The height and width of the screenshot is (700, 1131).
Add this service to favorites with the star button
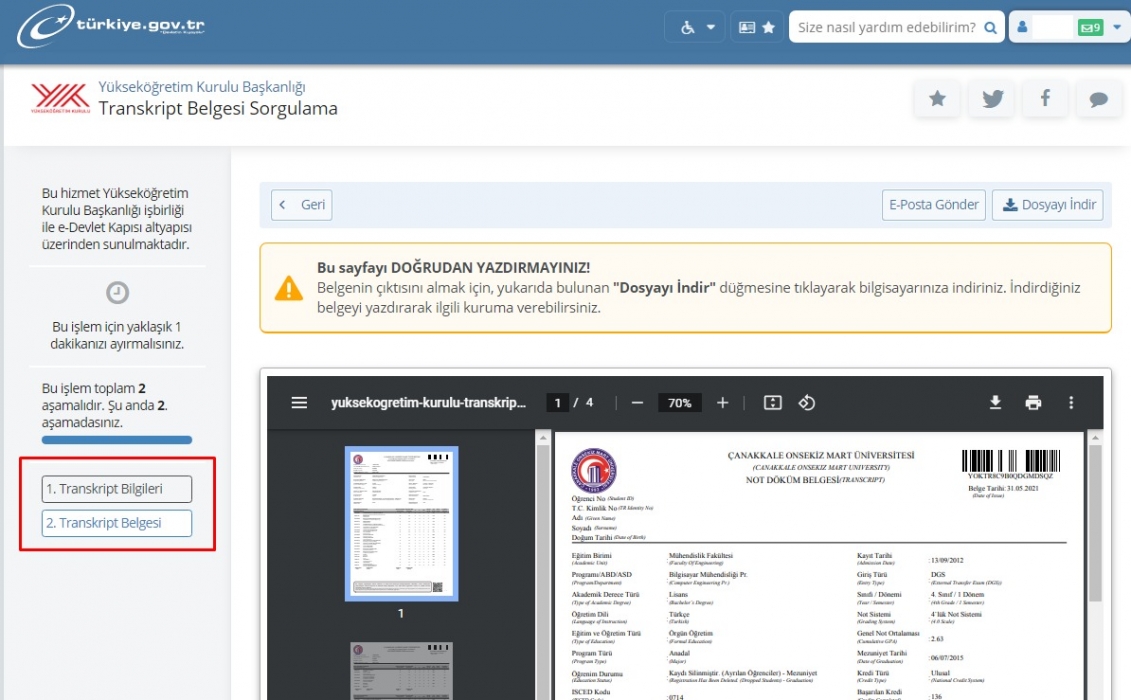tap(937, 99)
